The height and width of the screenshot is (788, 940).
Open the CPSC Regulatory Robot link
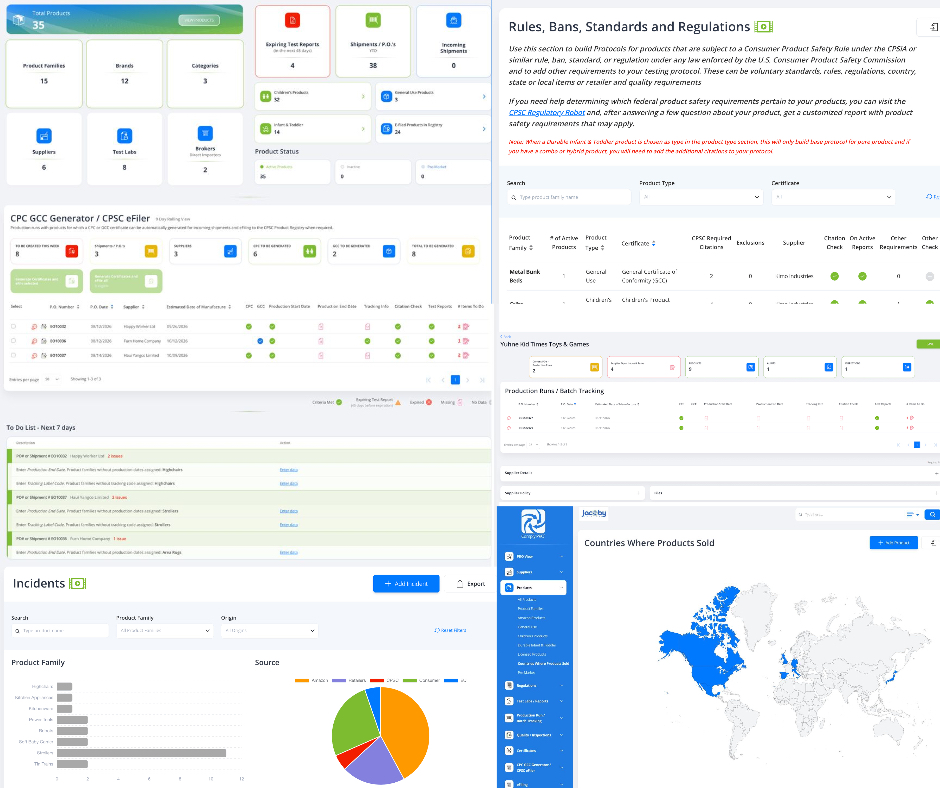click(x=547, y=112)
